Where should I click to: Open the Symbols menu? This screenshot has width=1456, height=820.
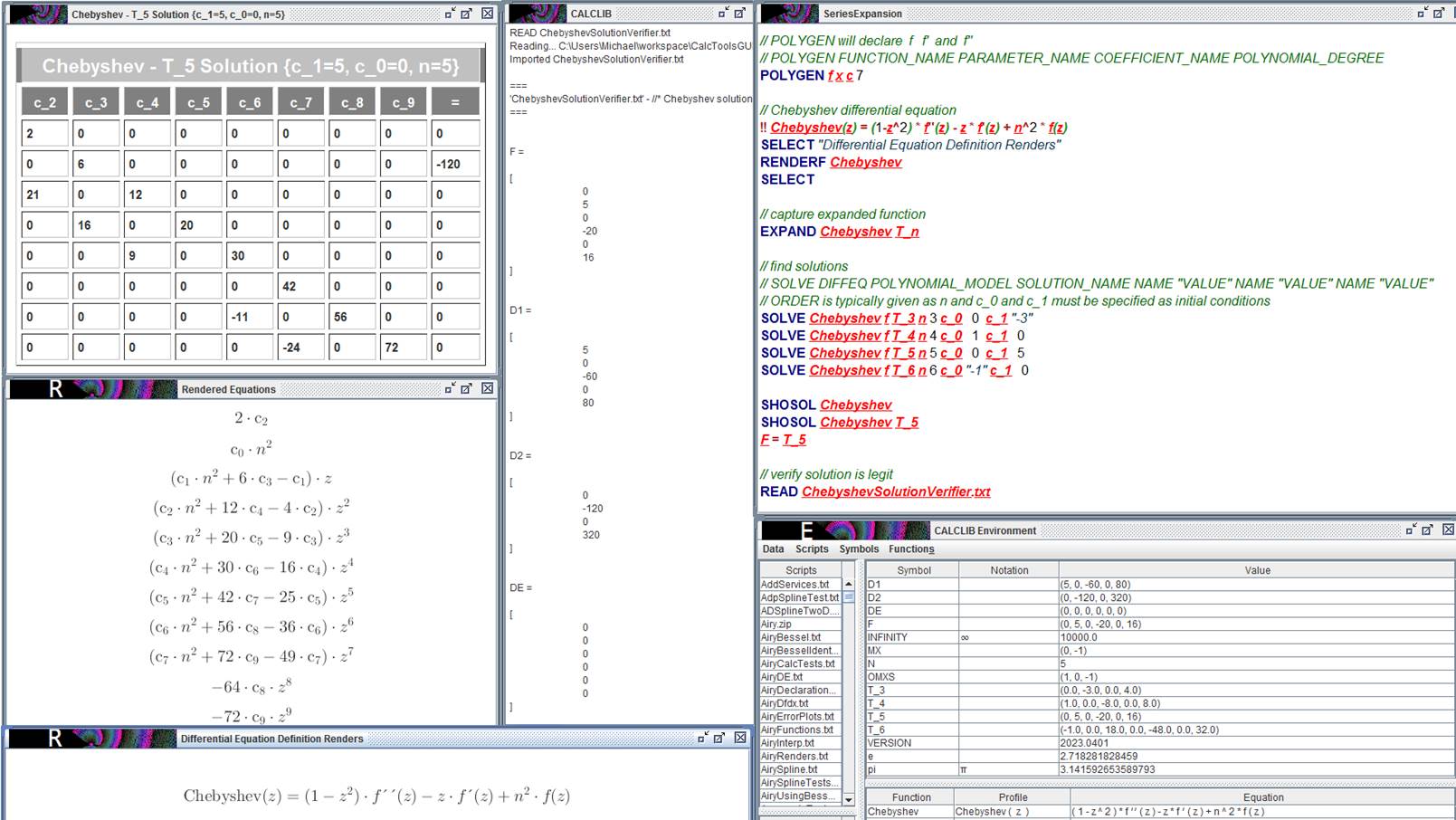(859, 548)
